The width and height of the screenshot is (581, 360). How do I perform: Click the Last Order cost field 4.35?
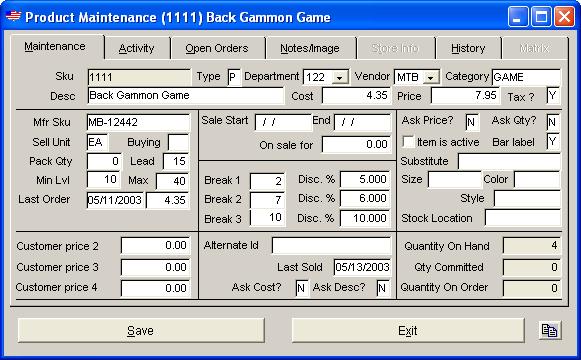167,200
